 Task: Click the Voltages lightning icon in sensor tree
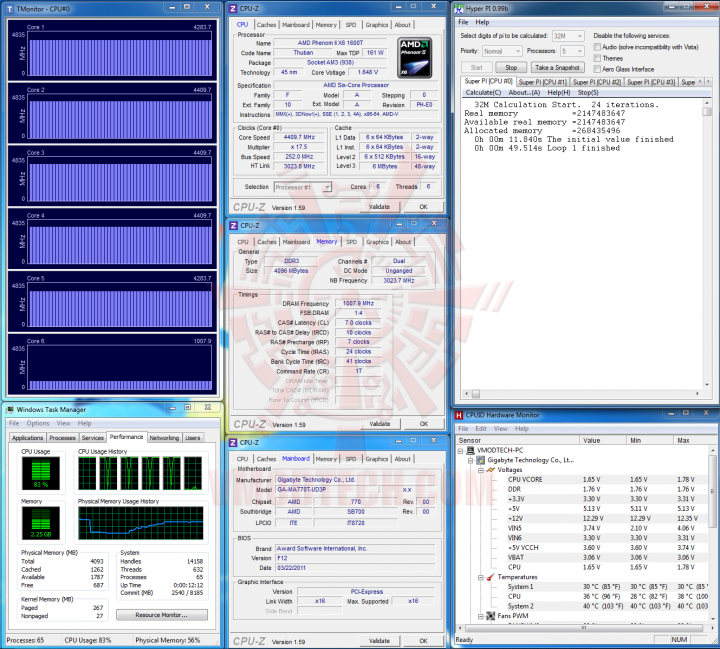[x=490, y=470]
